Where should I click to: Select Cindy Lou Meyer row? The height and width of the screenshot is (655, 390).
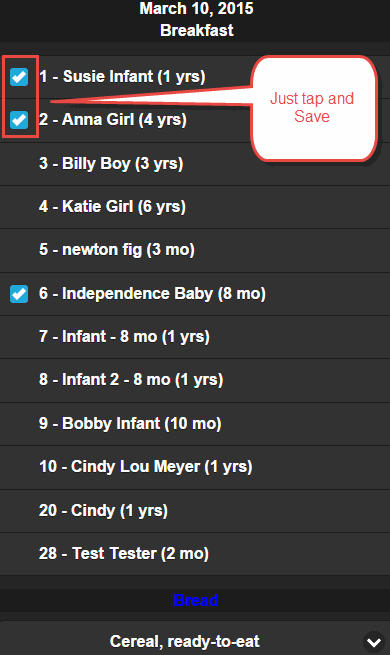click(195, 467)
